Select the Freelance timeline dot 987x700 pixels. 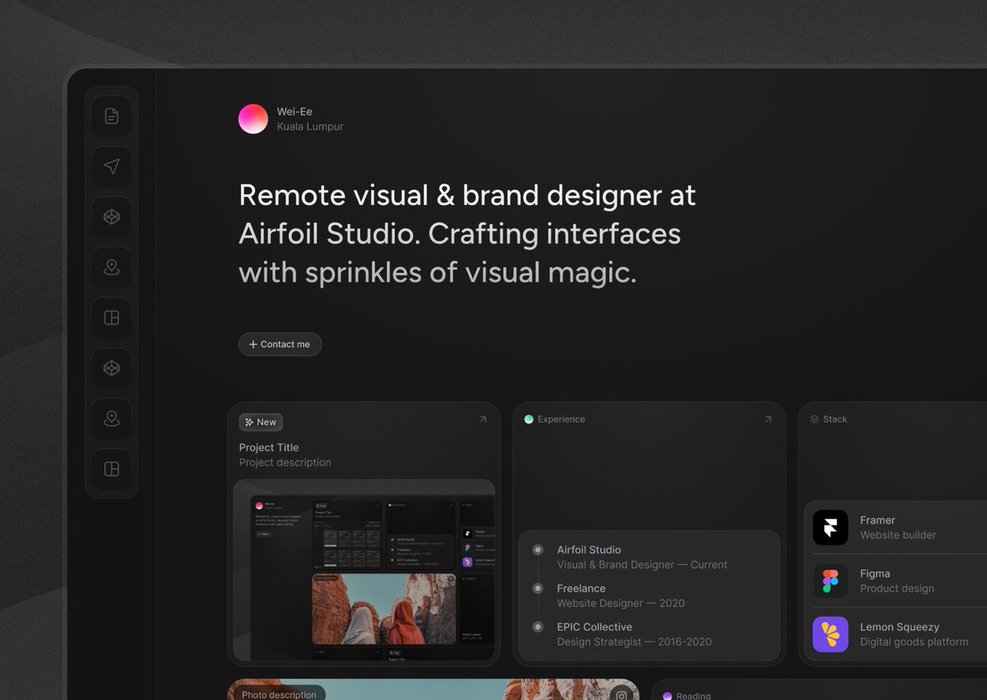coord(538,589)
